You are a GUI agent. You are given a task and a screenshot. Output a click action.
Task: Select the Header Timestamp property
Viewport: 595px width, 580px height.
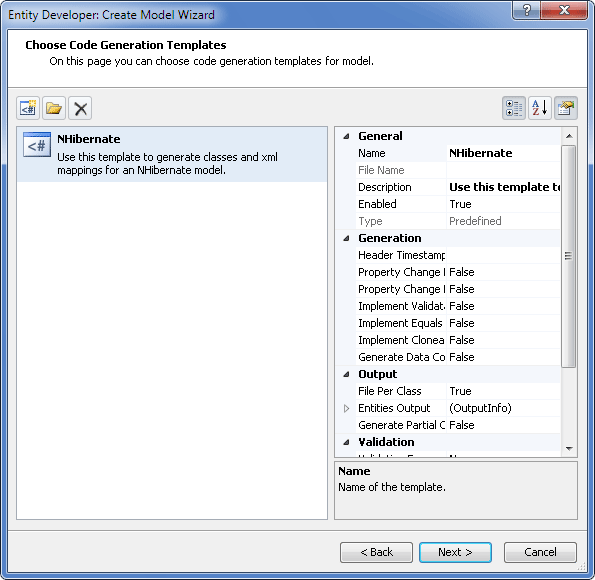click(x=458, y=255)
